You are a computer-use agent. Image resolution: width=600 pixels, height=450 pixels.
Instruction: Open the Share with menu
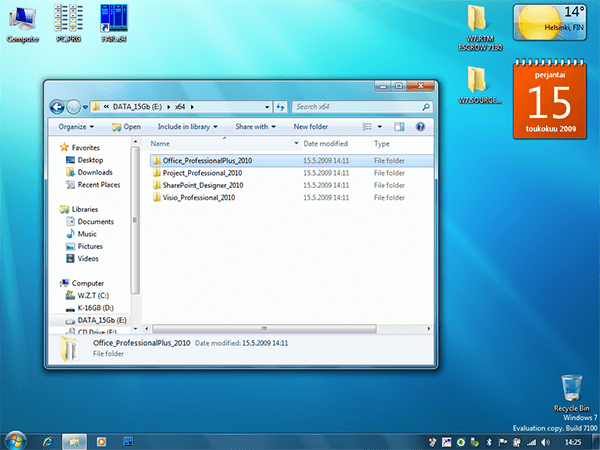[255, 127]
